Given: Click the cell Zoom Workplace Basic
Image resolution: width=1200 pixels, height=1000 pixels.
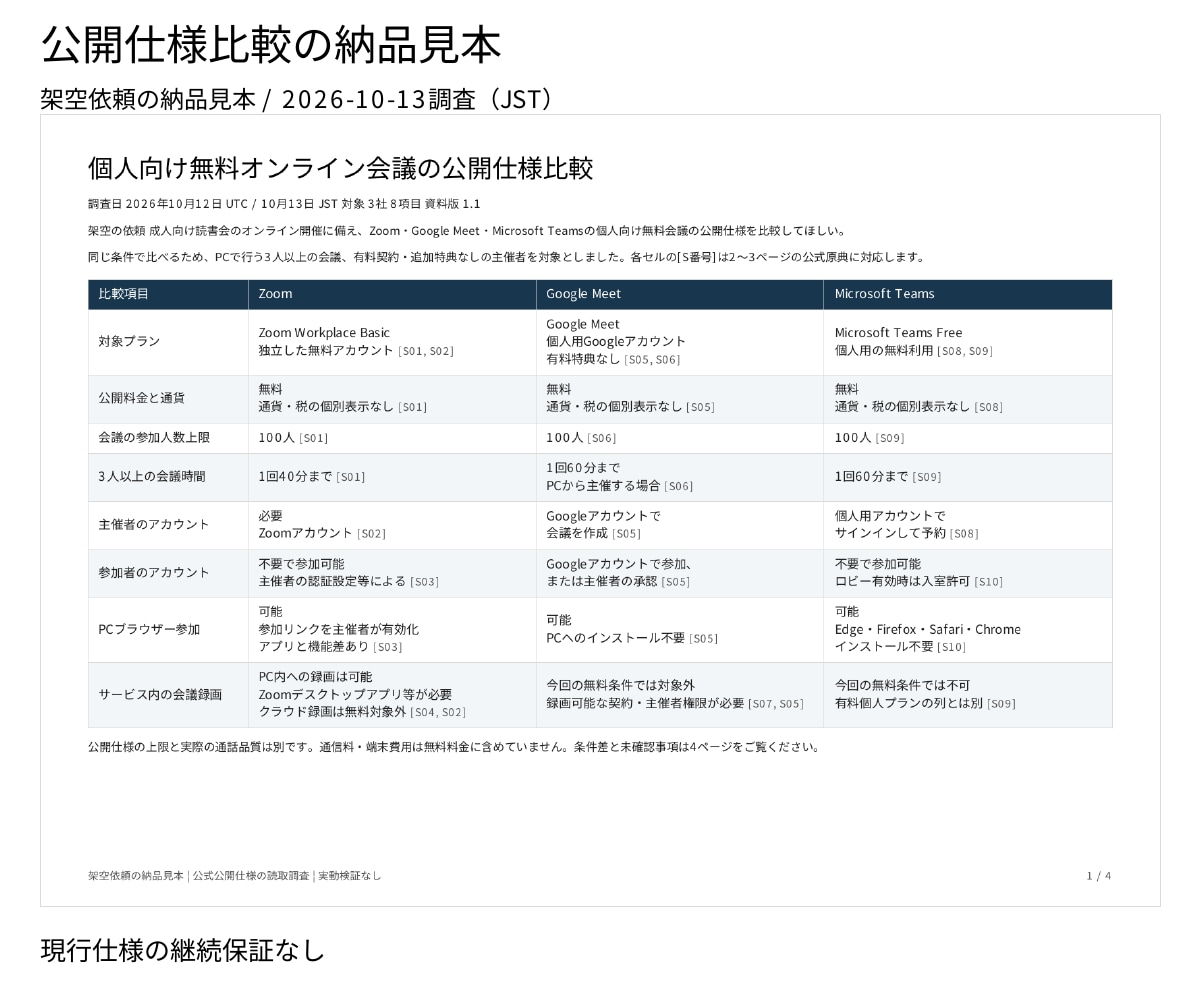Looking at the screenshot, I should click(392, 342).
